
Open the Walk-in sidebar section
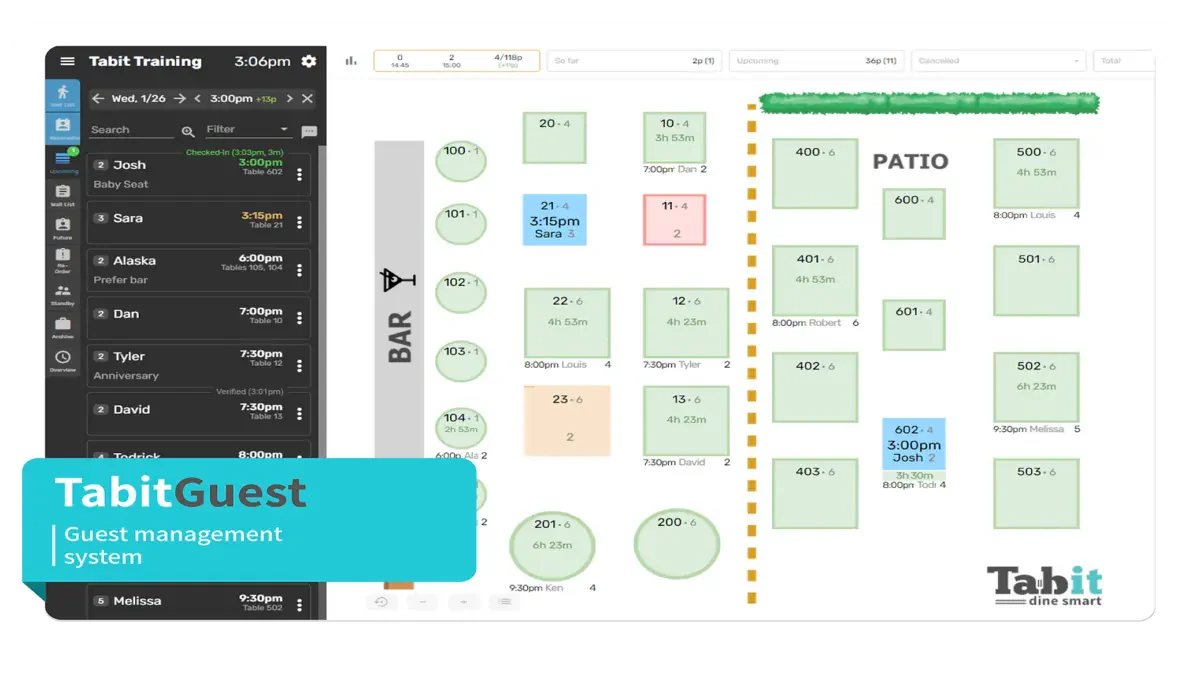tap(62, 94)
